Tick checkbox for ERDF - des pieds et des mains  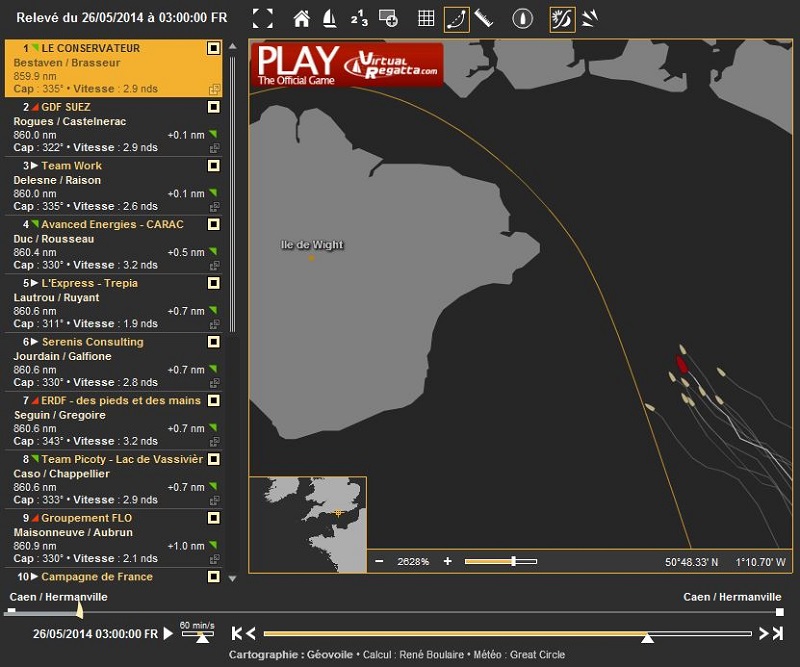(213, 400)
